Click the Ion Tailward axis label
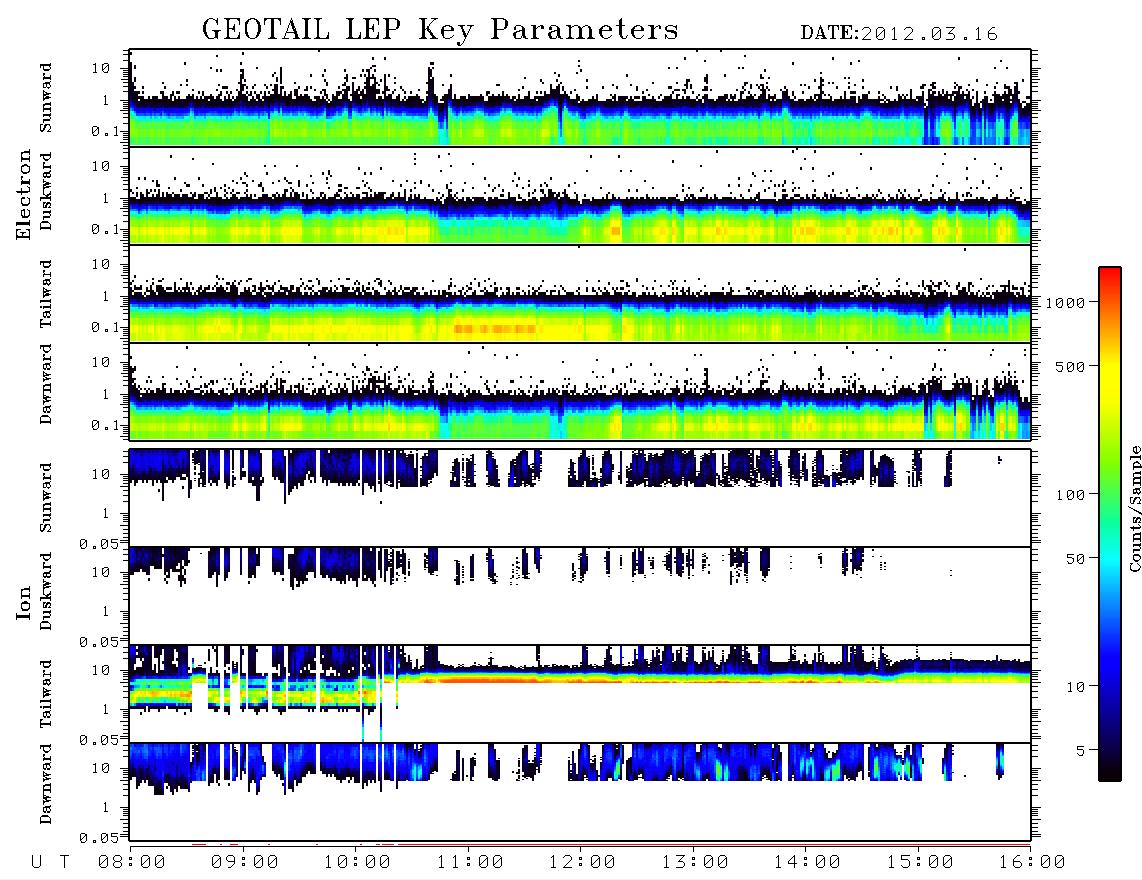This screenshot has height=880, width=1142. (x=46, y=694)
